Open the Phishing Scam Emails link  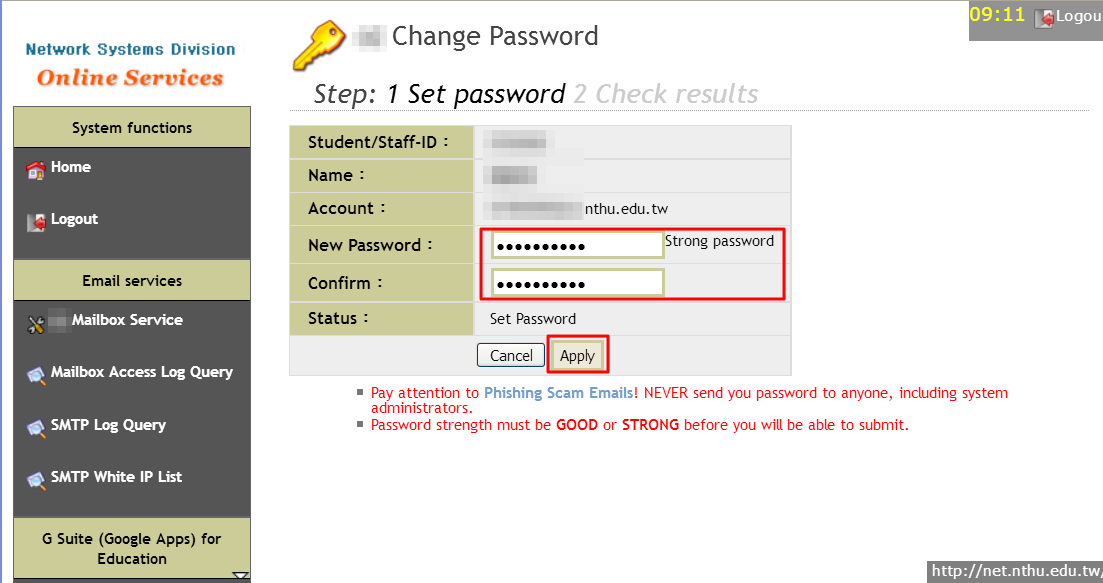click(558, 393)
